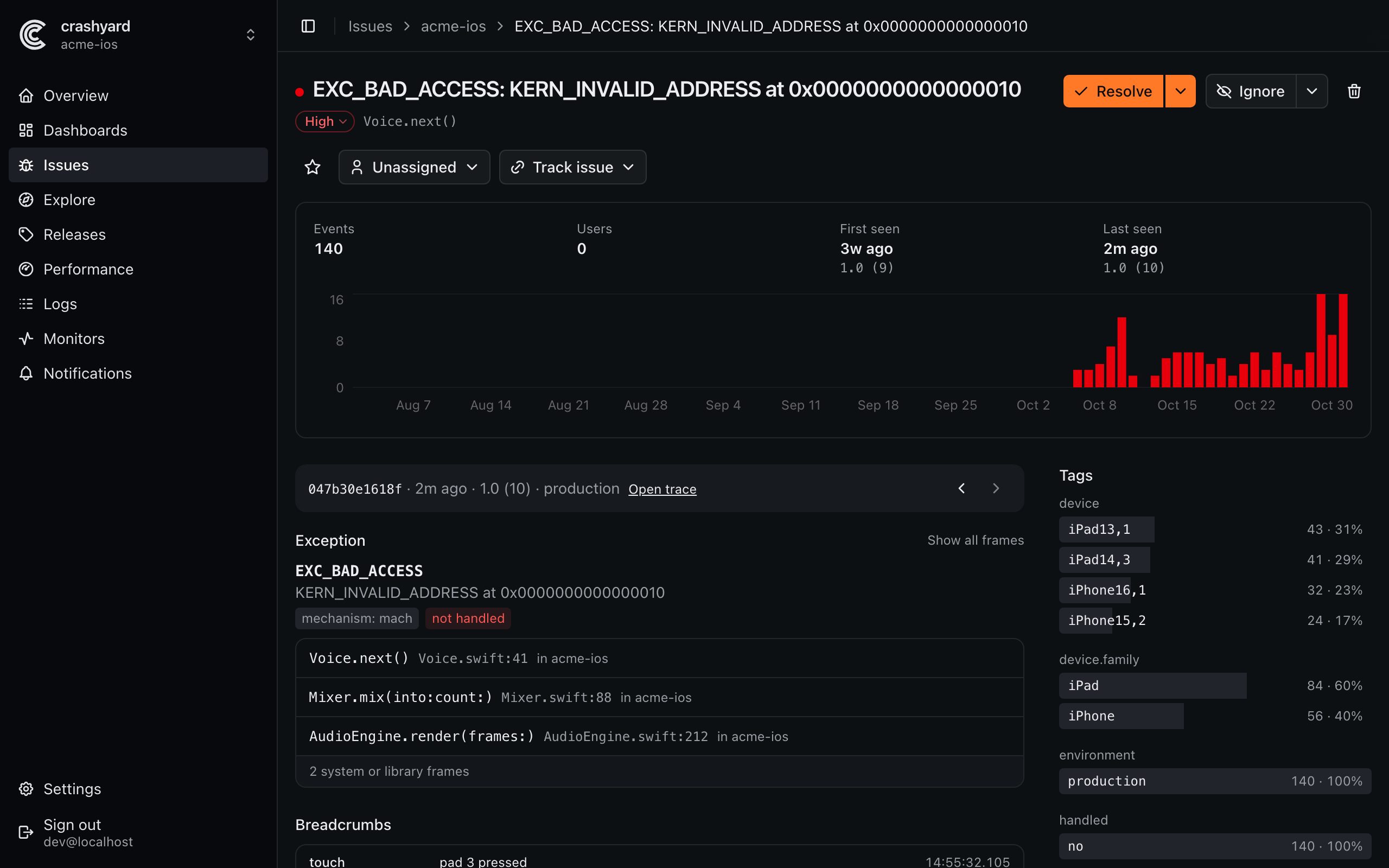The width and height of the screenshot is (1389, 868).
Task: Go to previous event arrow
Action: point(961,489)
